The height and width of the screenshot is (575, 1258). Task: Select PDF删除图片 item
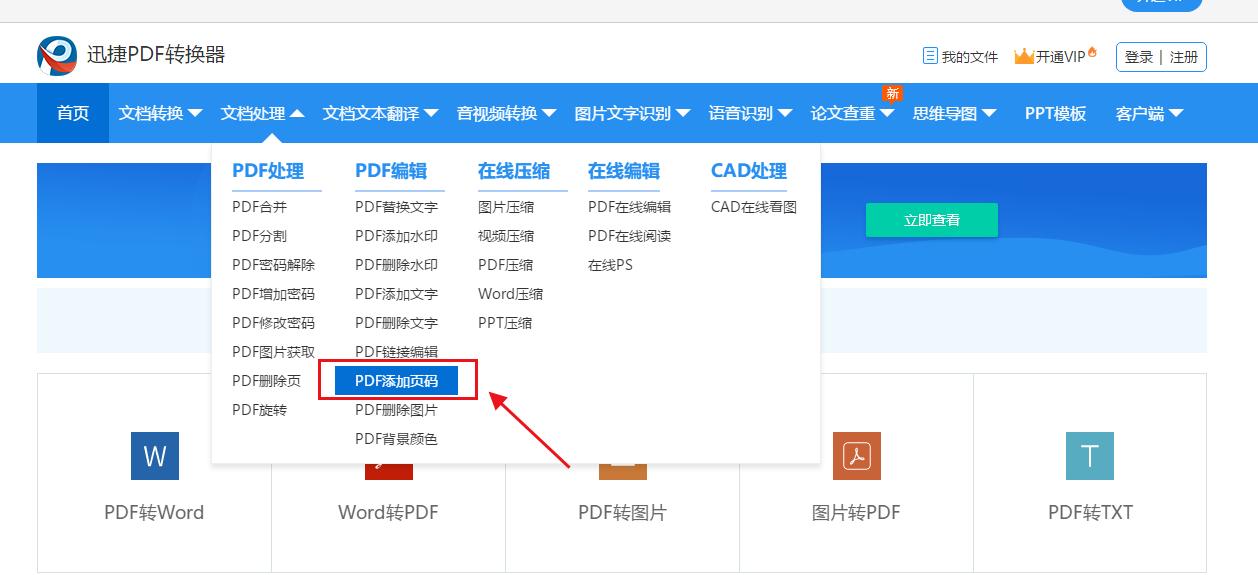tap(396, 410)
